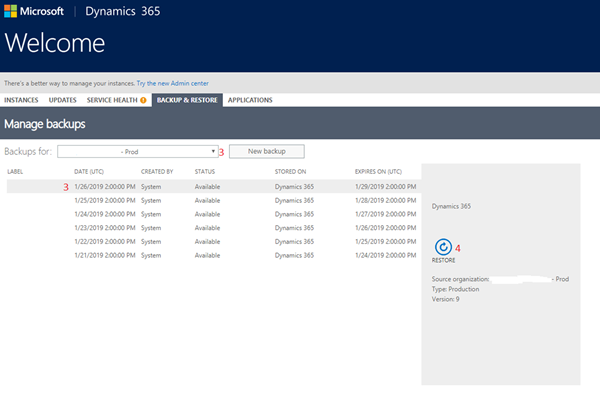Viewport: 600px width, 400px height.
Task: Select the Backup & Restore tab
Action: 187,100
